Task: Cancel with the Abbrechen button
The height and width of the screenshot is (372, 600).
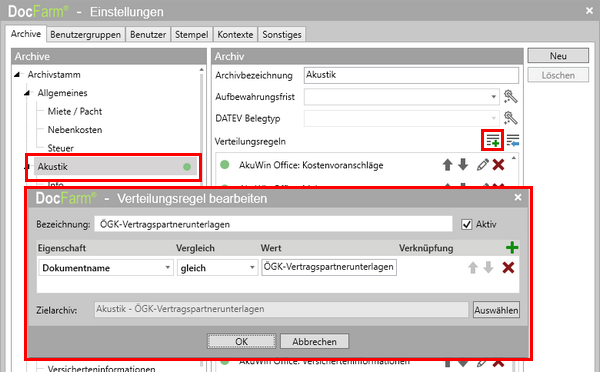Action: tap(314, 341)
